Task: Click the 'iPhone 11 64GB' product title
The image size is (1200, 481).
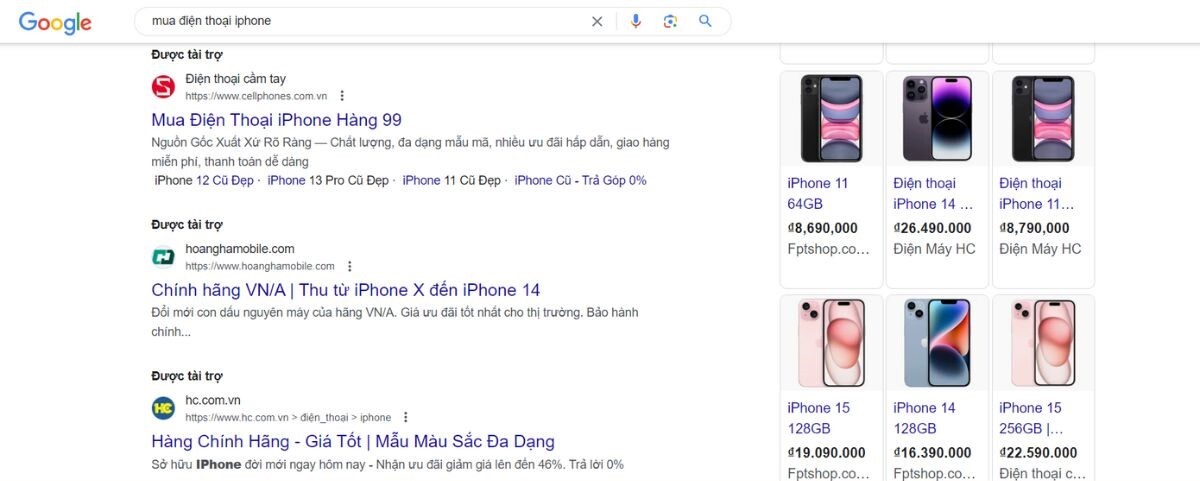Action: coord(818,194)
